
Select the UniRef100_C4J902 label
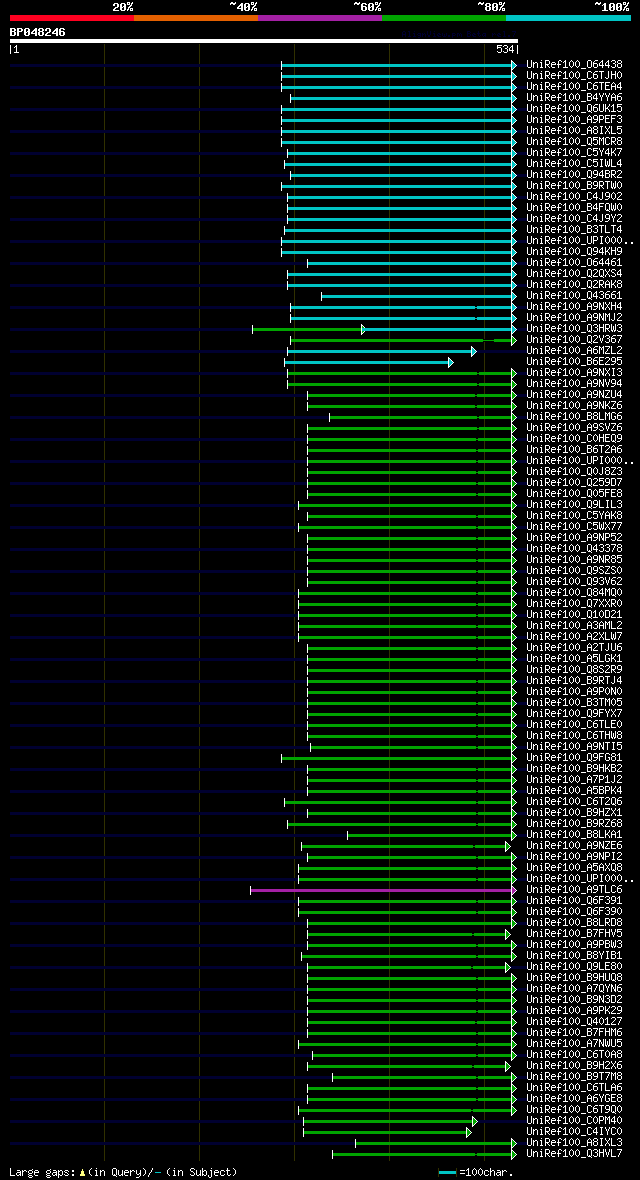coord(574,197)
